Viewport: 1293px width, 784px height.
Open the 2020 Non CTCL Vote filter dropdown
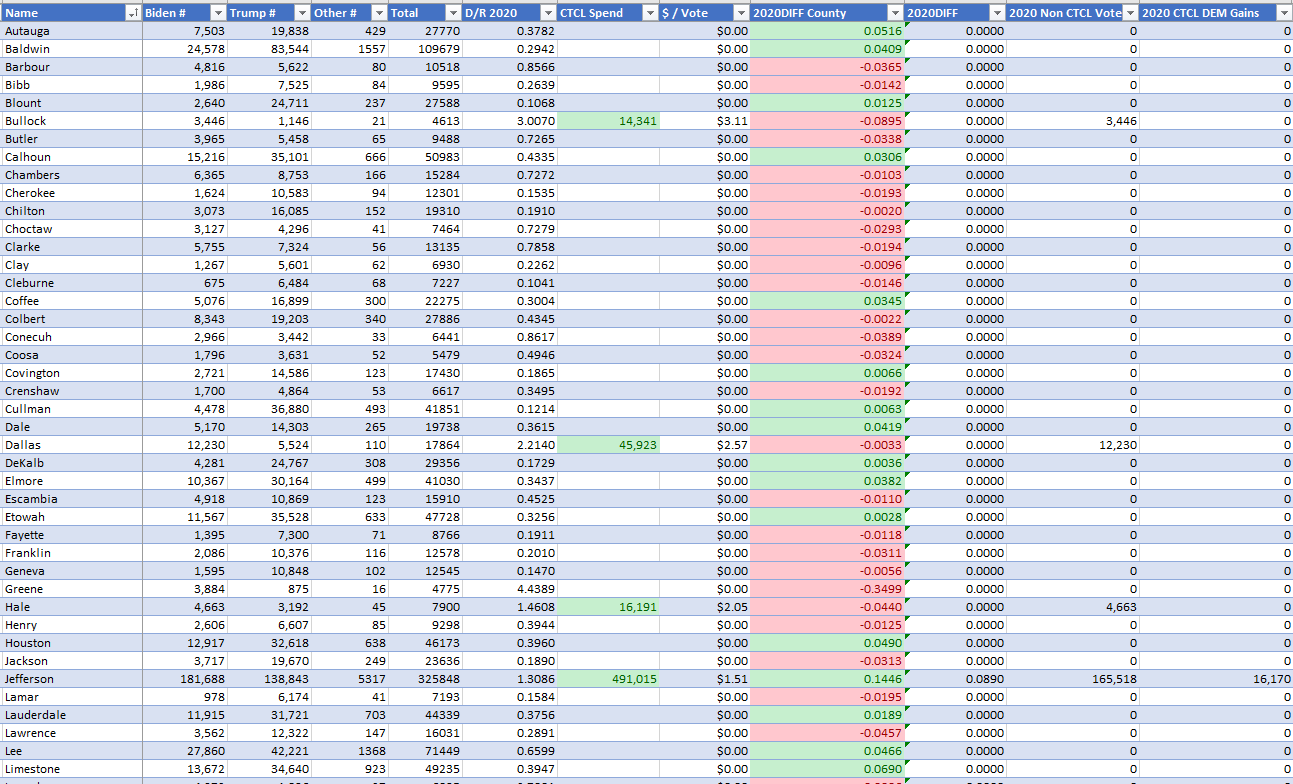[x=1131, y=13]
